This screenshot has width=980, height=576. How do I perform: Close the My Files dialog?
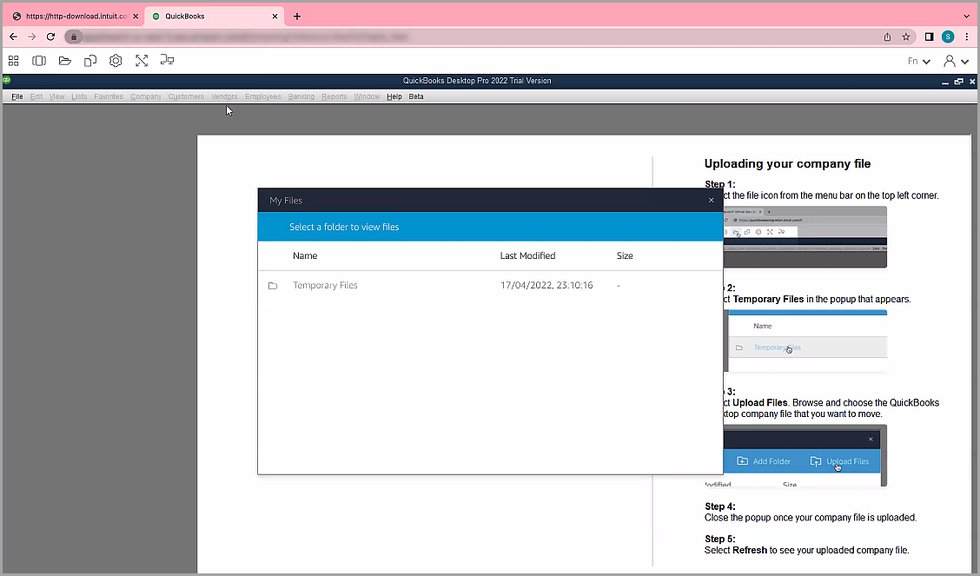[x=711, y=200]
